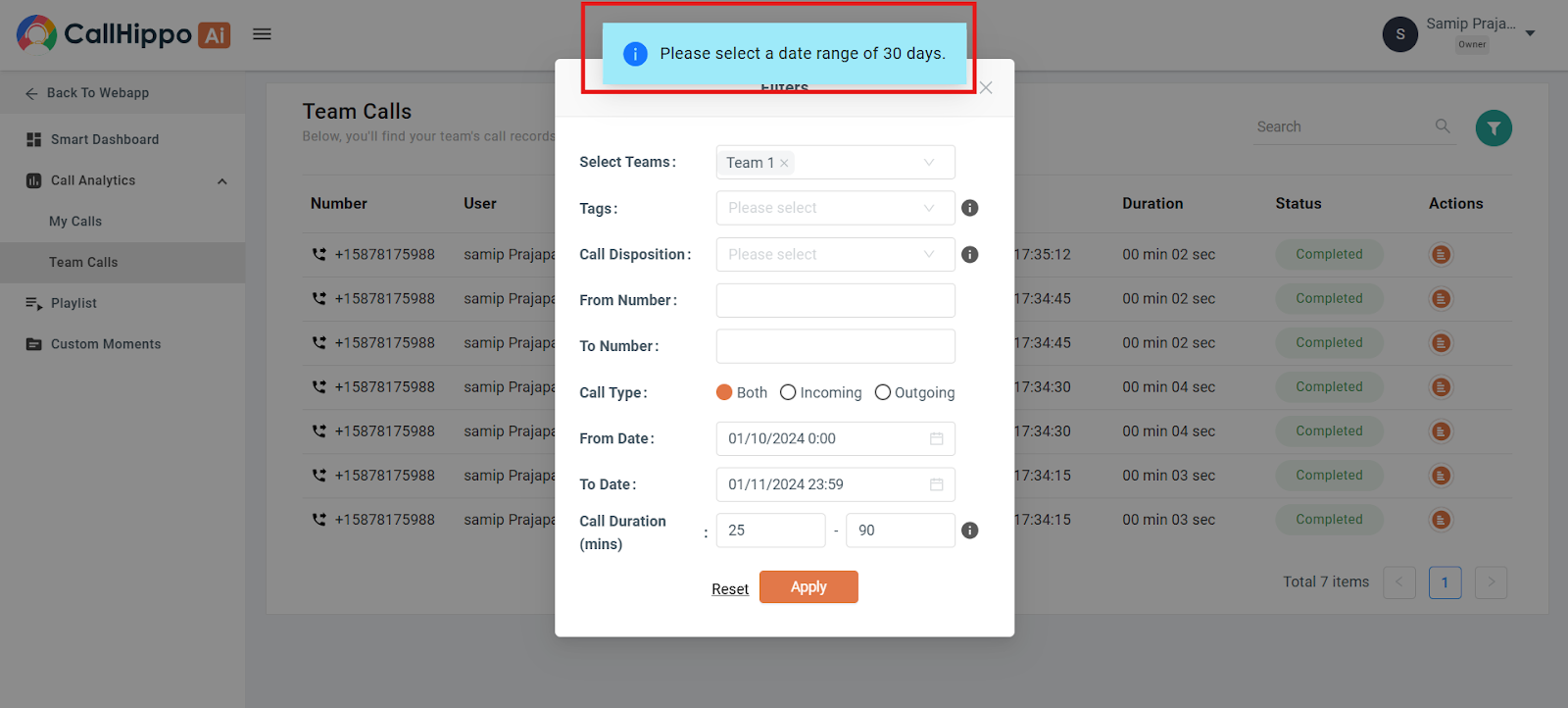Open Team Calls in sidebar
Screen dimensions: 1568x708
(83, 263)
